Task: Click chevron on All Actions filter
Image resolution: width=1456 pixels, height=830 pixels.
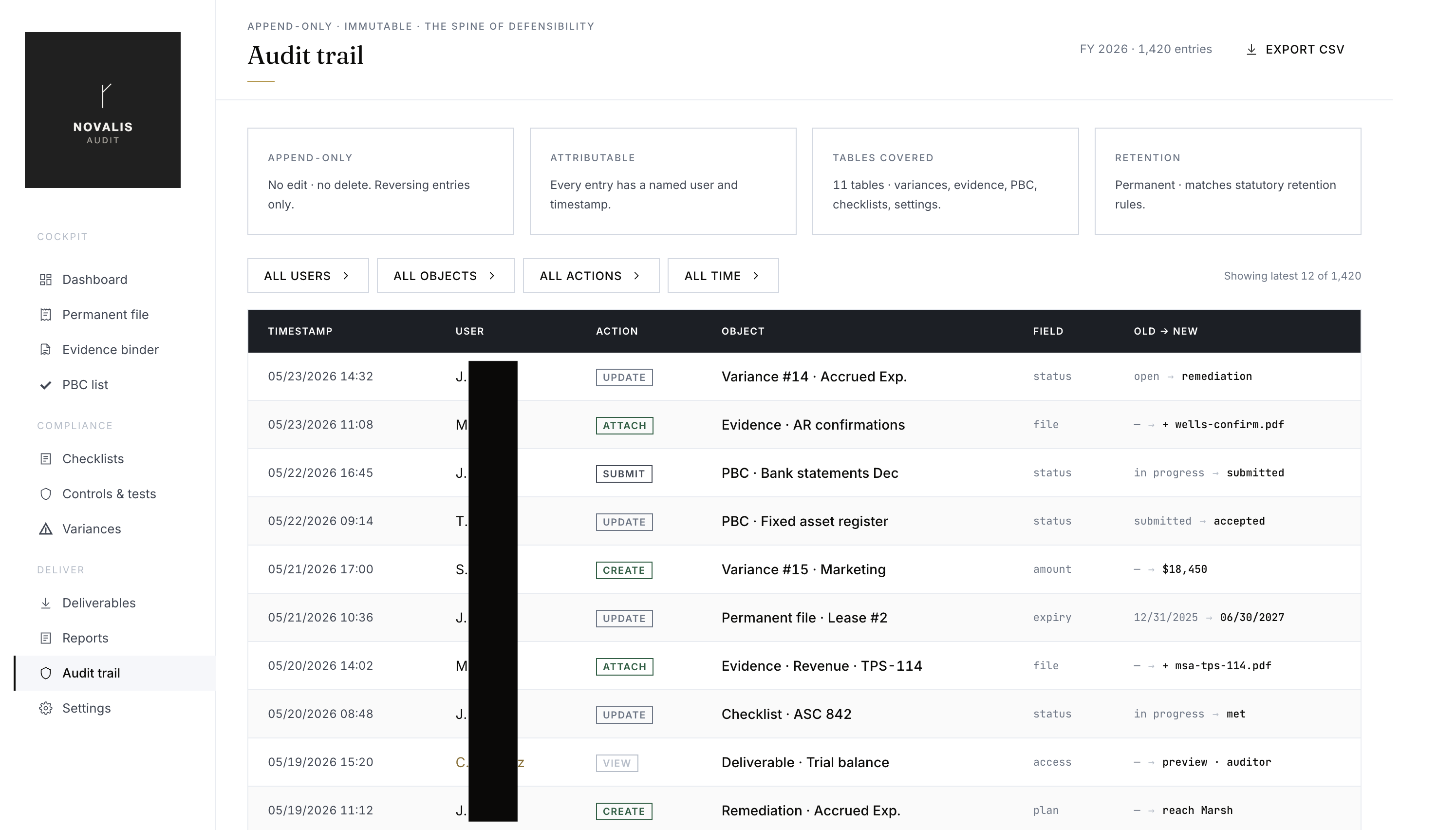Action: click(x=636, y=276)
